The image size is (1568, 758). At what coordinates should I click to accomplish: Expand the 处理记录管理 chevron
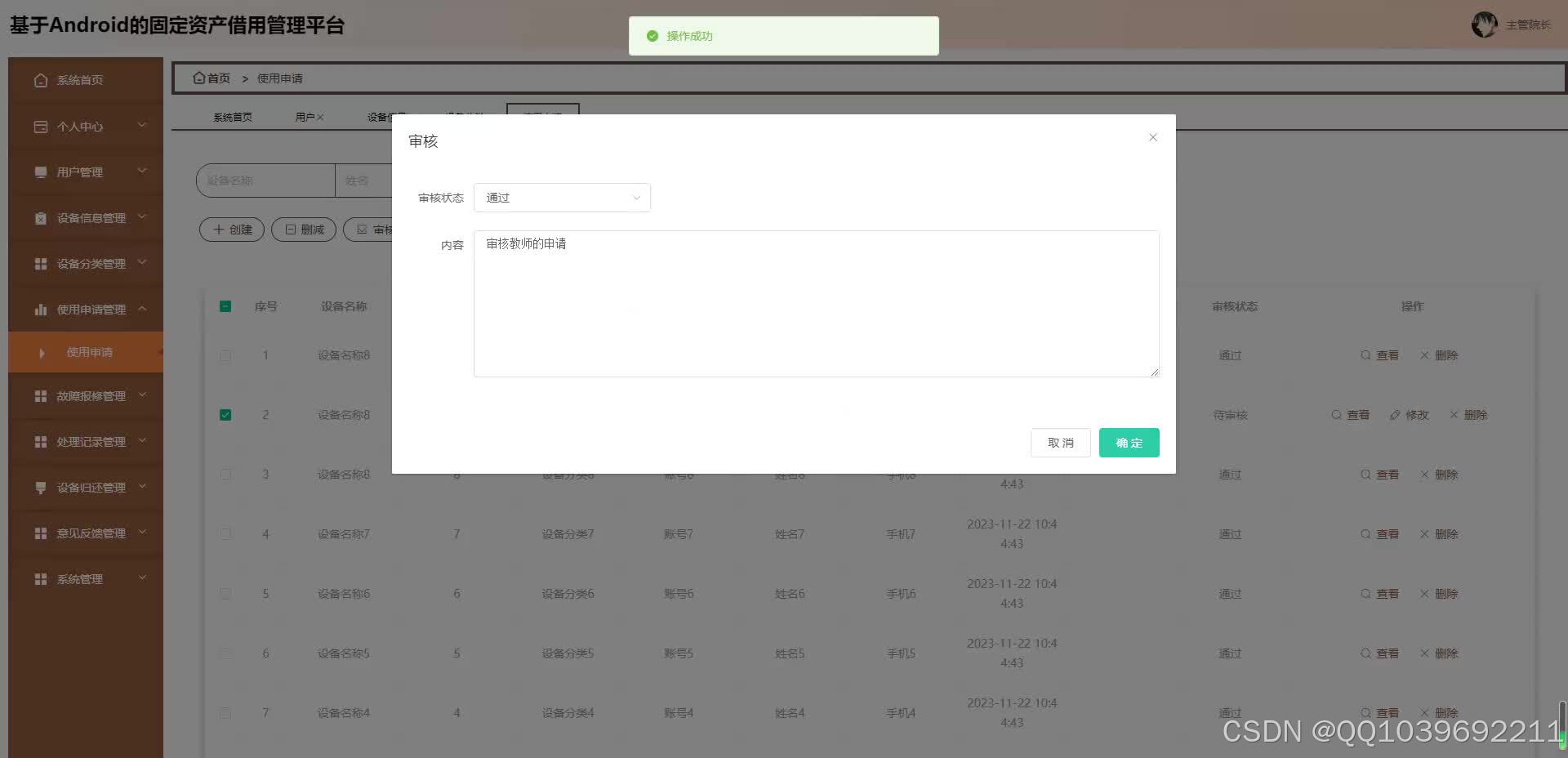point(142,440)
